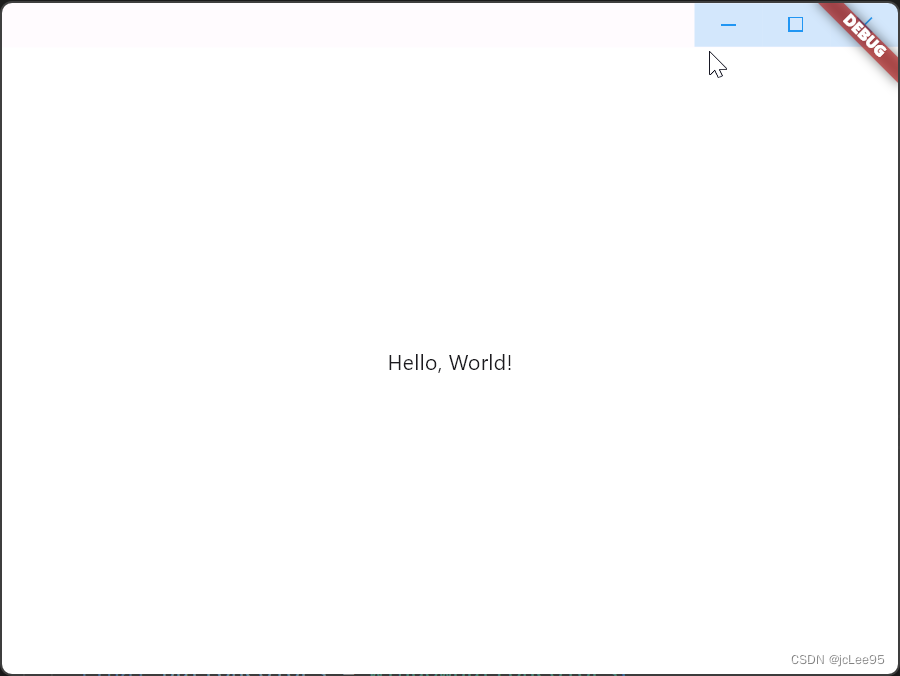
Task: Click the CSDN @jcLee95 watermark link
Action: (x=836, y=659)
